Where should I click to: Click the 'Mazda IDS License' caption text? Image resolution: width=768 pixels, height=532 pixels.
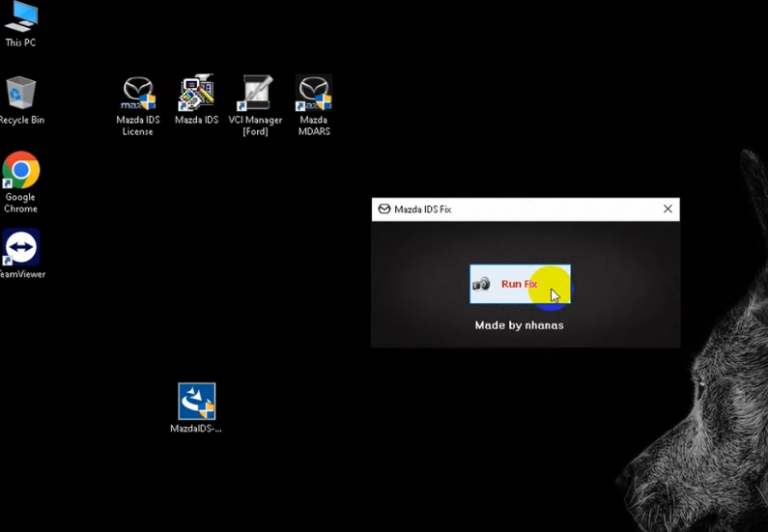[x=138, y=125]
